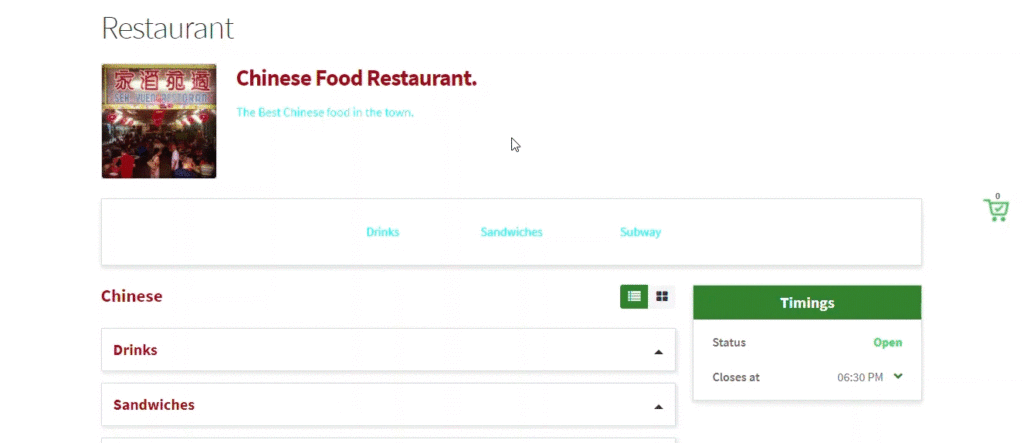Click the 'Best Chinese food' tagline

(325, 112)
